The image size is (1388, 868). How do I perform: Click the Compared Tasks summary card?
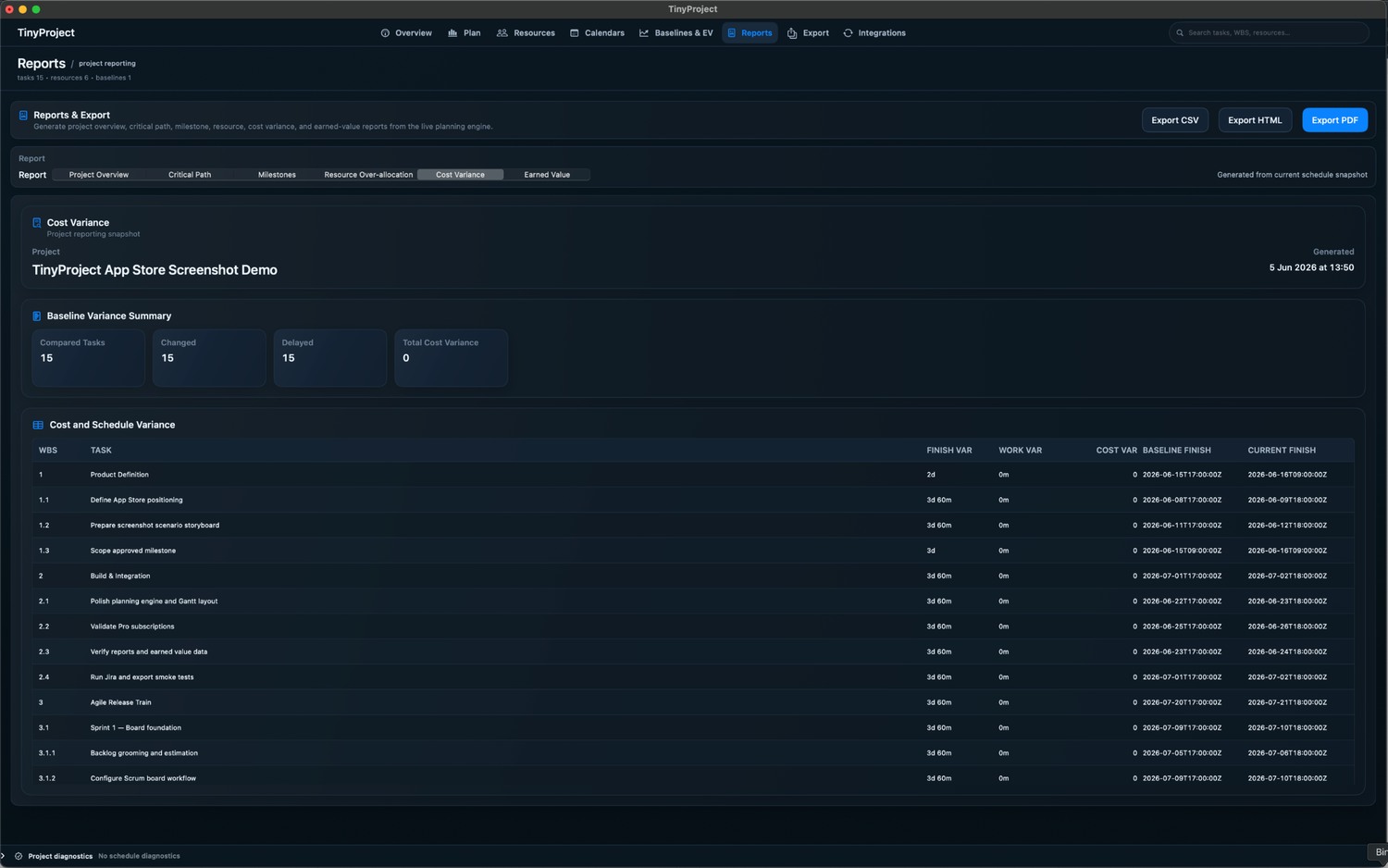click(88, 358)
